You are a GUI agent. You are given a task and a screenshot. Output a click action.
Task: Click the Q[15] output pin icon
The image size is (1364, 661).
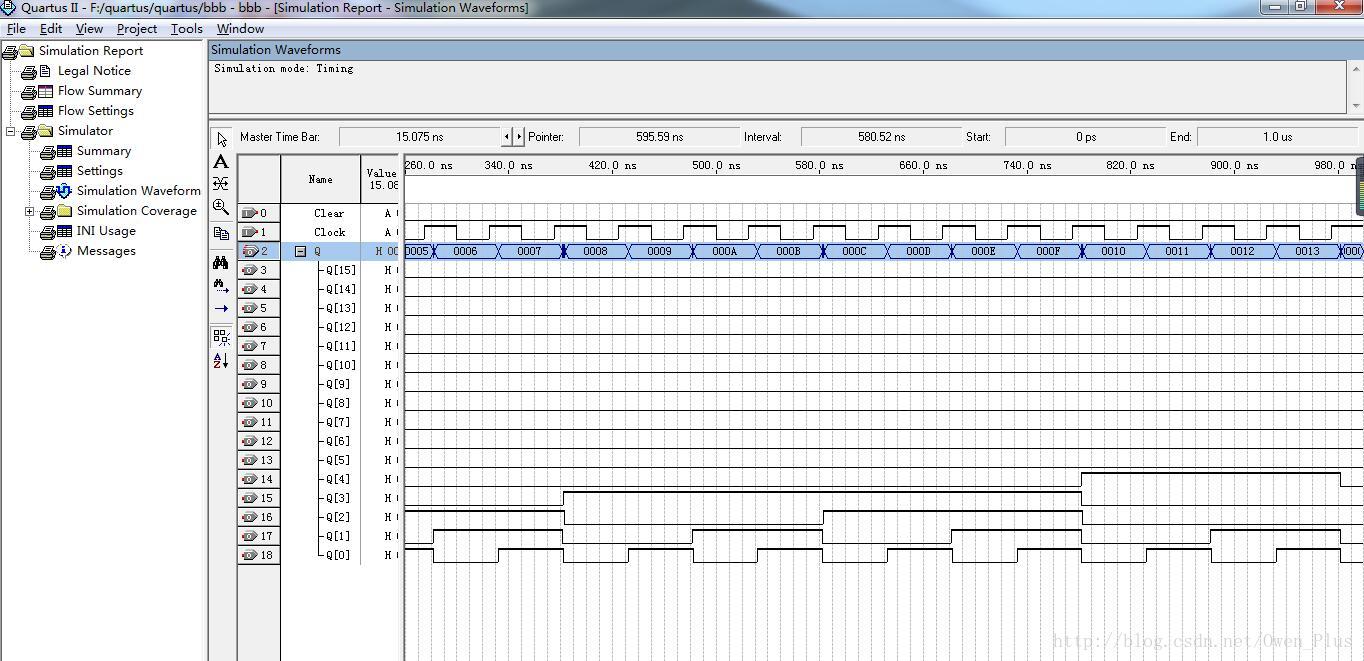(x=250, y=270)
